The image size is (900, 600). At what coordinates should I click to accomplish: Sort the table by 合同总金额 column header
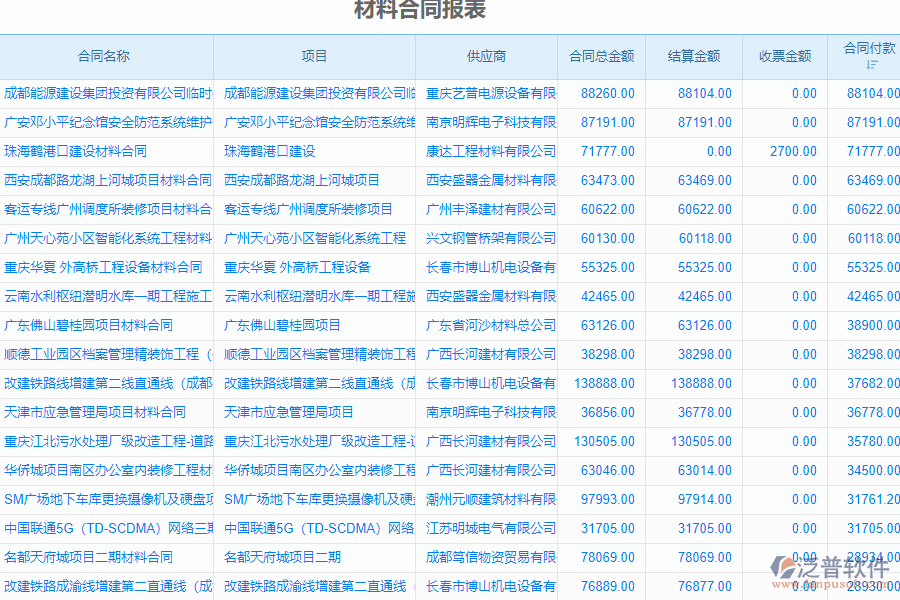pos(602,56)
